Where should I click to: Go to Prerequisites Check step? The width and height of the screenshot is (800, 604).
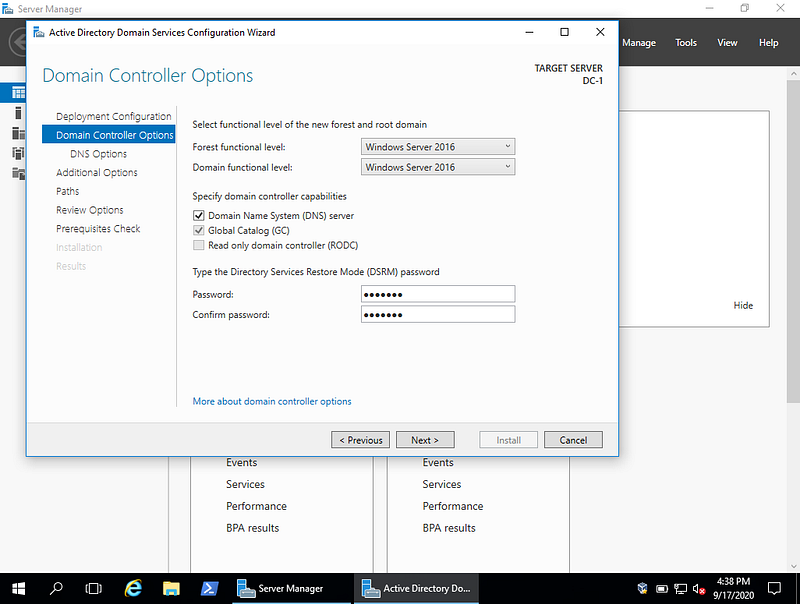[x=98, y=229]
